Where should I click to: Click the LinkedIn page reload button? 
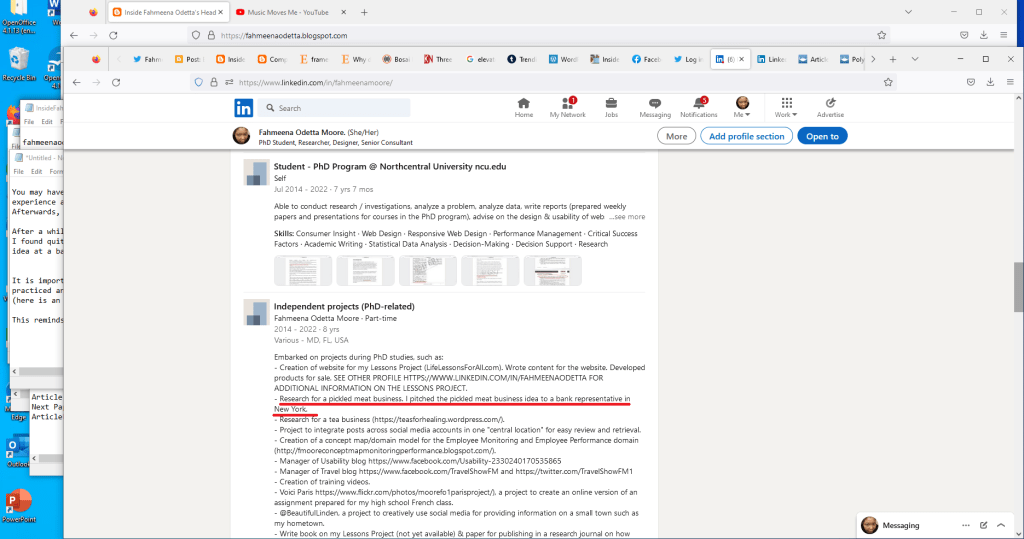pyautogui.click(x=116, y=82)
